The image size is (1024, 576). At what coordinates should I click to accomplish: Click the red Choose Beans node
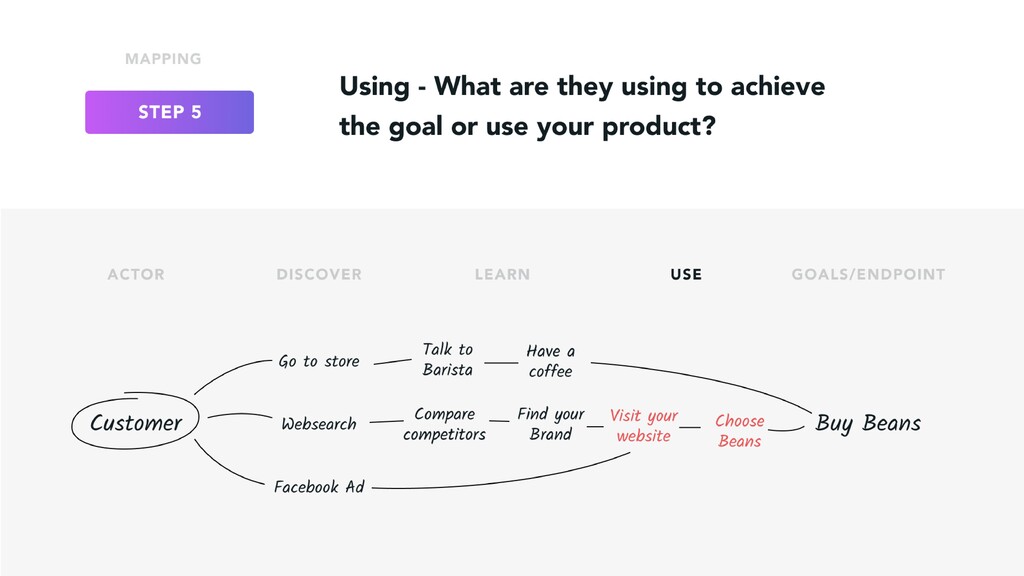point(739,430)
